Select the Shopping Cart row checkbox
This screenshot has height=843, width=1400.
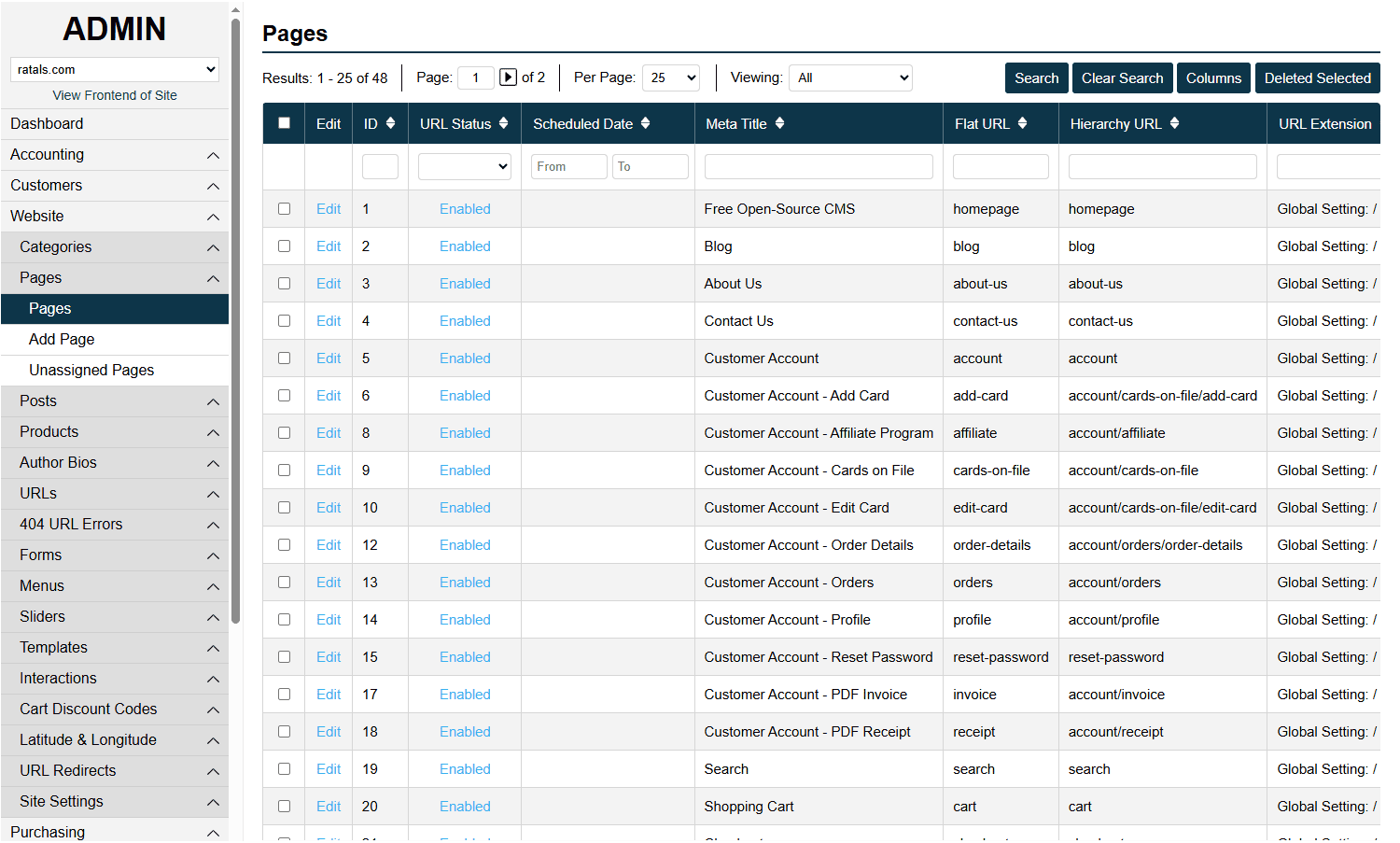pyautogui.click(x=284, y=807)
